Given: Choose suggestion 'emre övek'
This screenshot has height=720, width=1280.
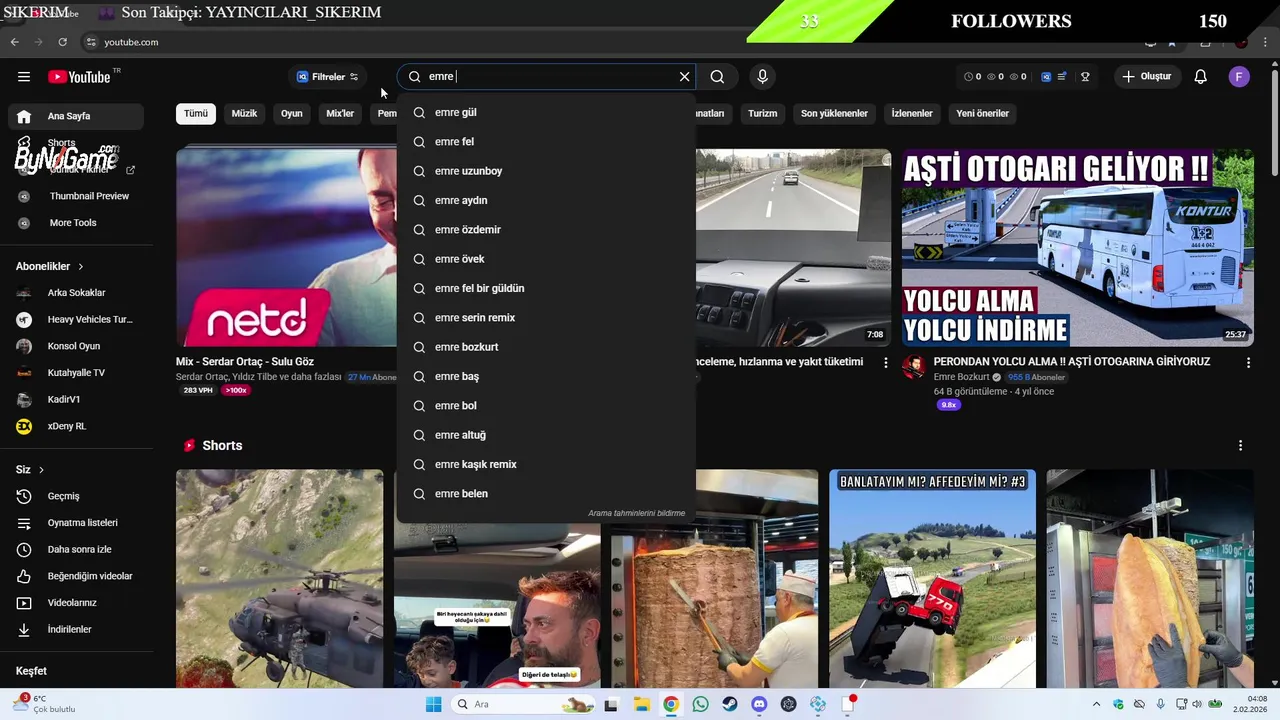Looking at the screenshot, I should [x=546, y=259].
